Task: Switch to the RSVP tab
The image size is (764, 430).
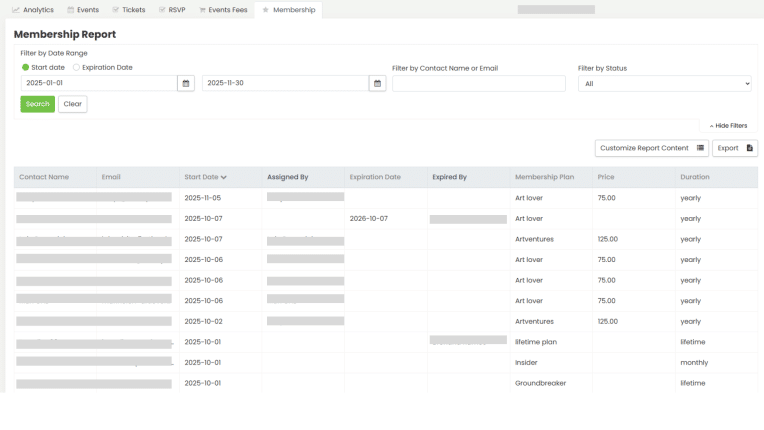Action: coord(174,10)
